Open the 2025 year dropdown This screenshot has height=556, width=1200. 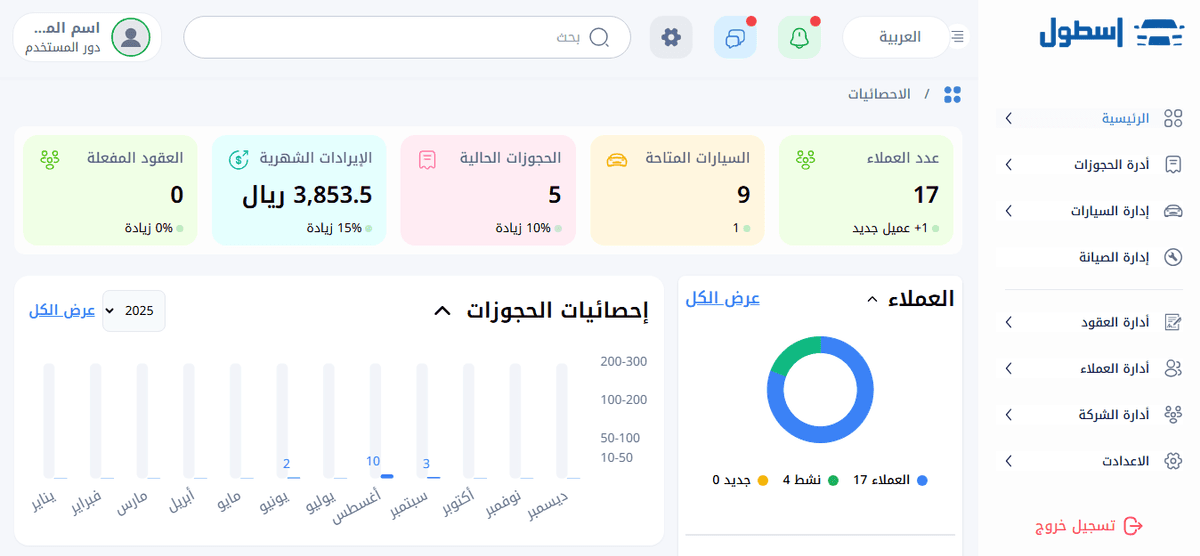[x=134, y=311]
